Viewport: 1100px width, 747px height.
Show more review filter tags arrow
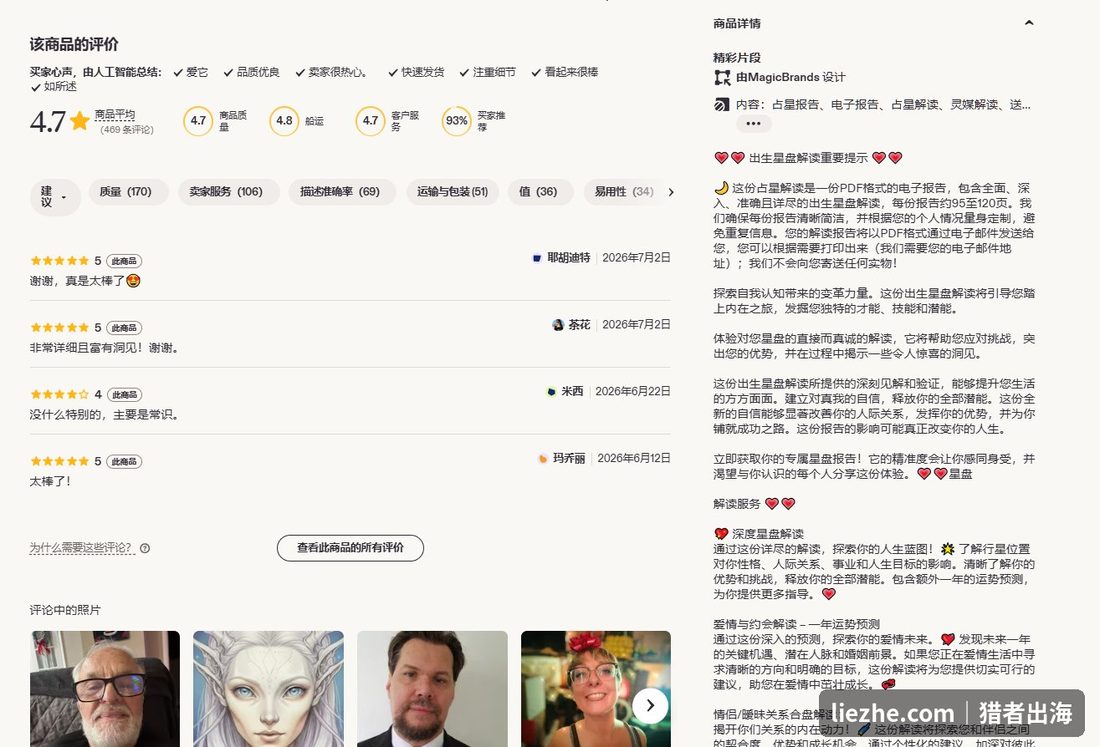point(671,192)
